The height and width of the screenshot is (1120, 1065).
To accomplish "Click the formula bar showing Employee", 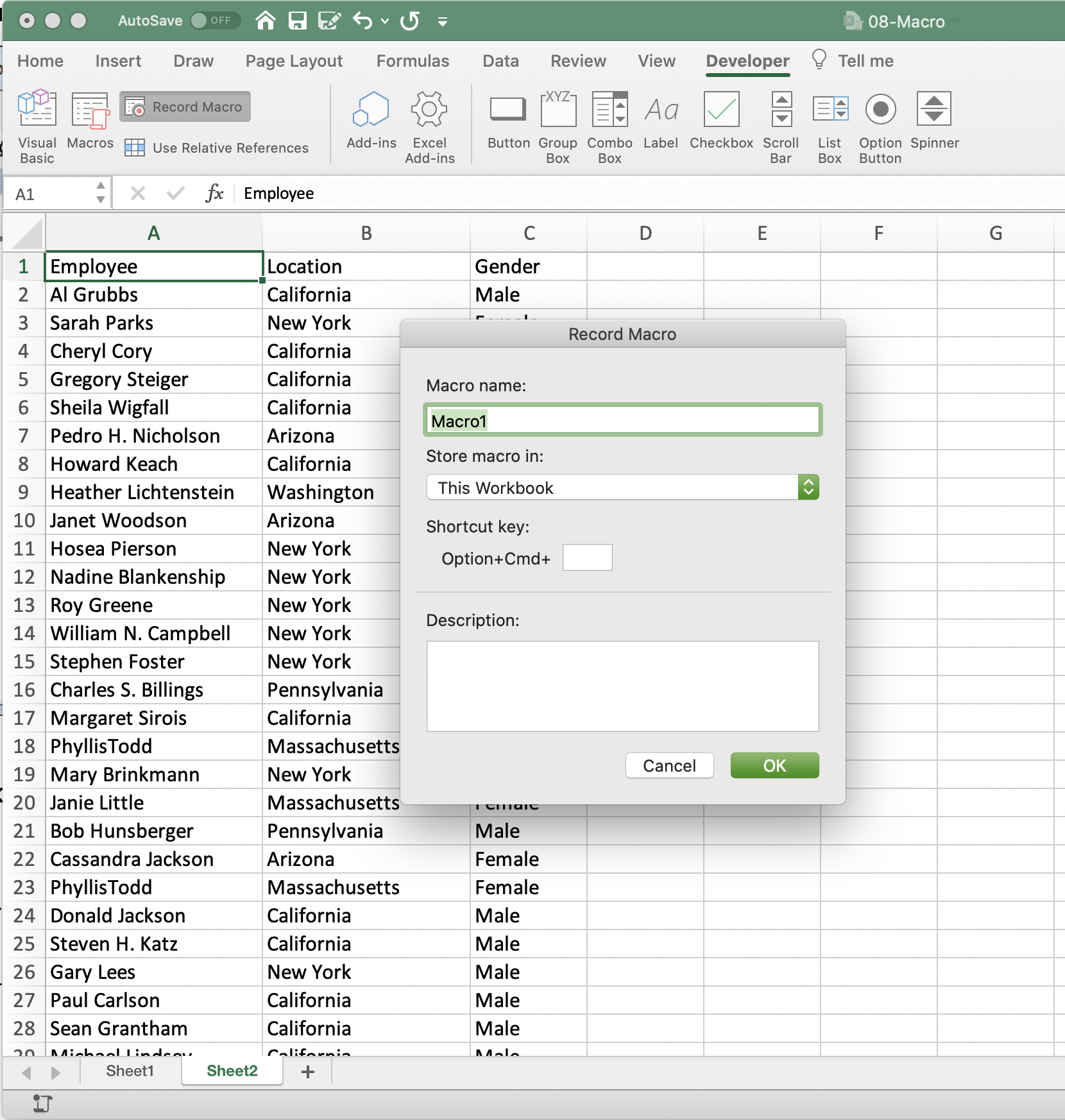I will 648,193.
